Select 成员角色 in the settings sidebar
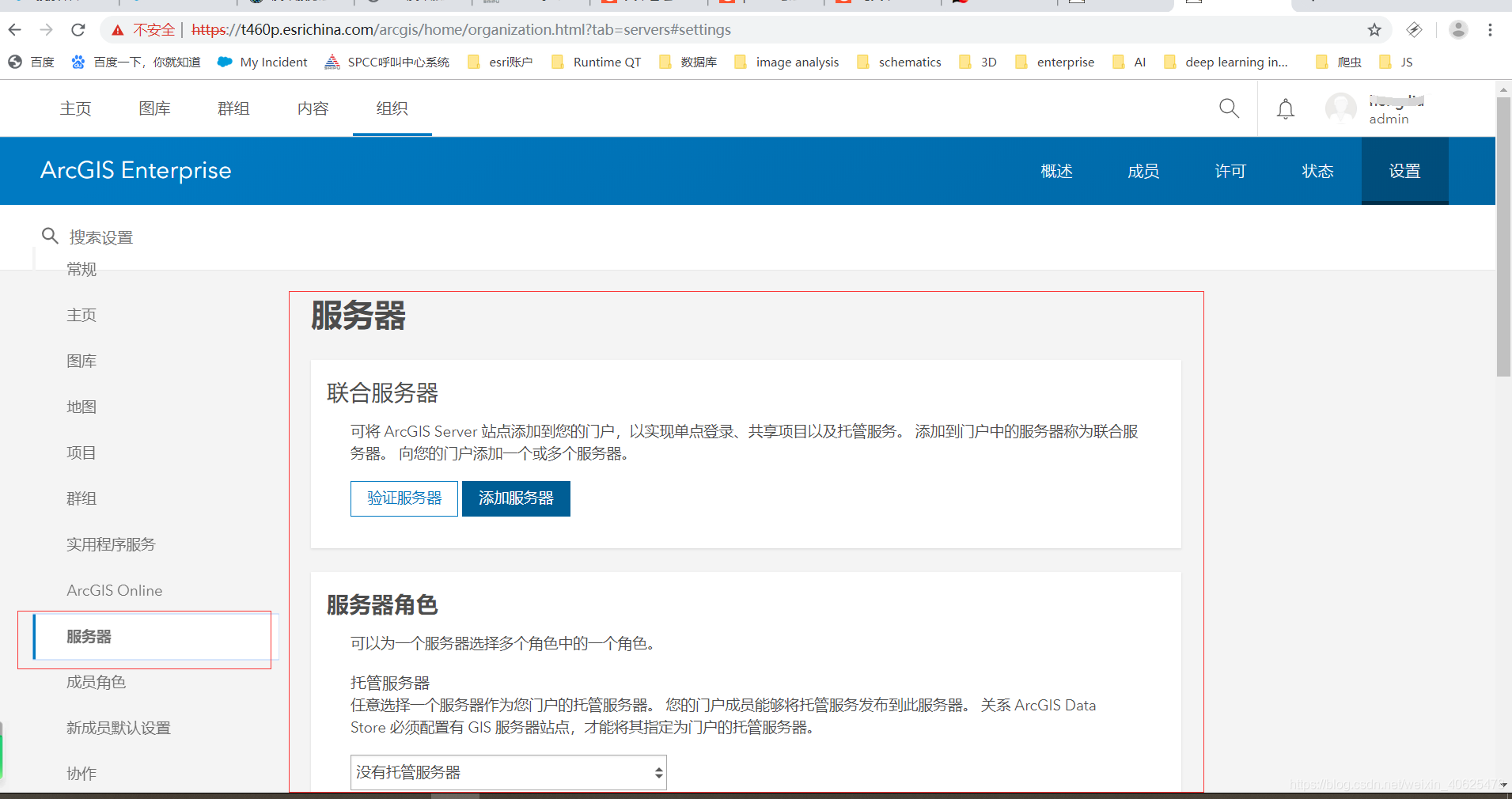 pyautogui.click(x=96, y=682)
